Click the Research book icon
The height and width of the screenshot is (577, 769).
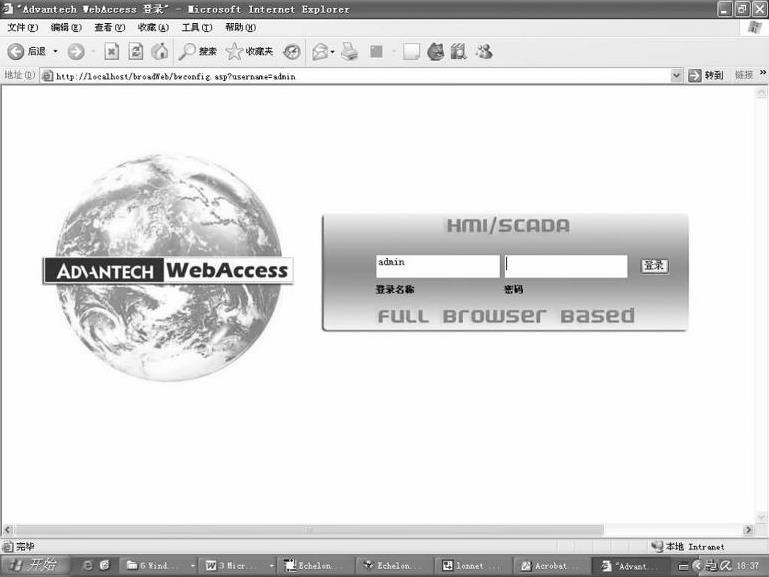coord(459,51)
